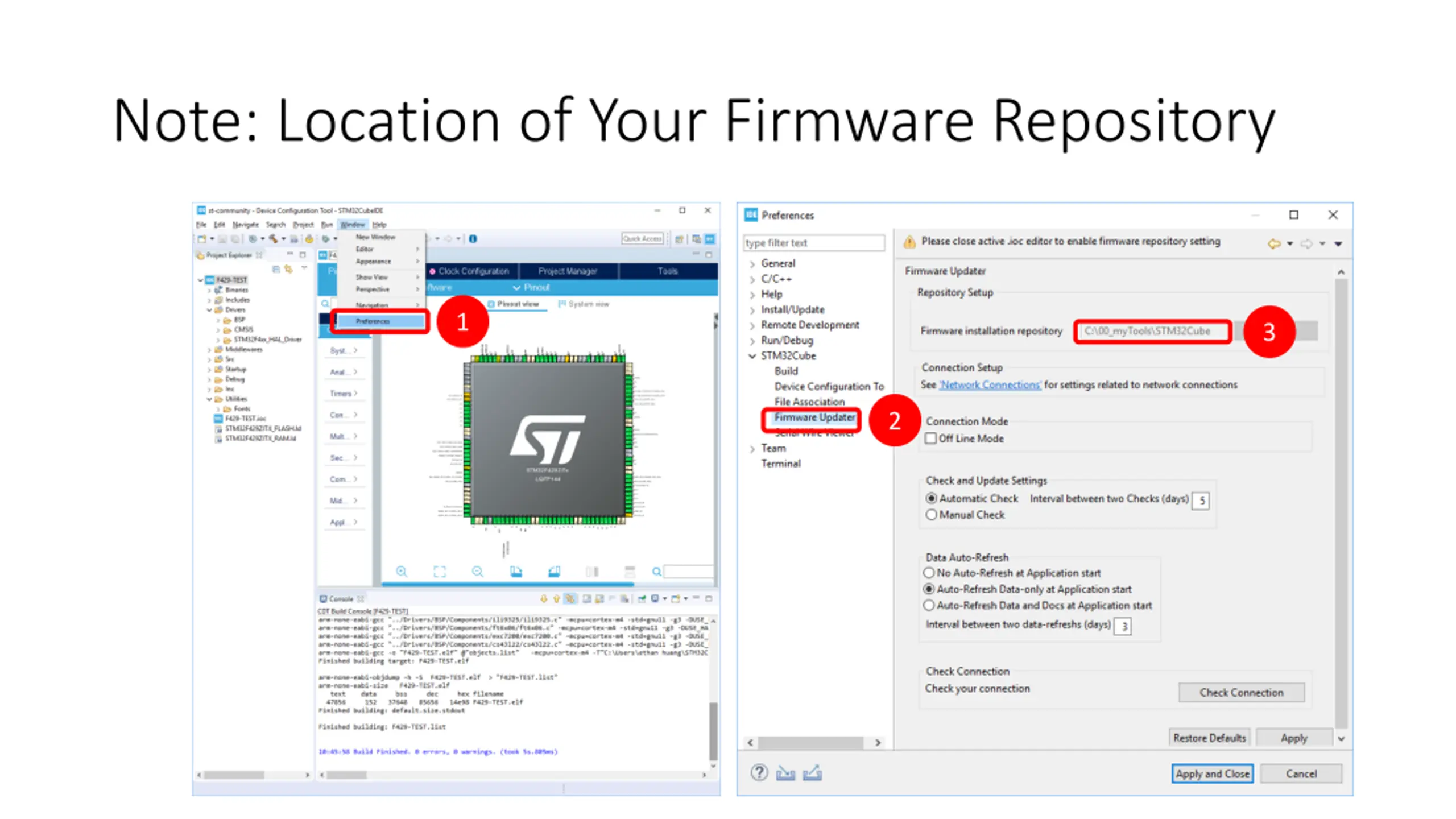The image size is (1456, 819).
Task: Click the export preferences icon
Action: click(812, 772)
